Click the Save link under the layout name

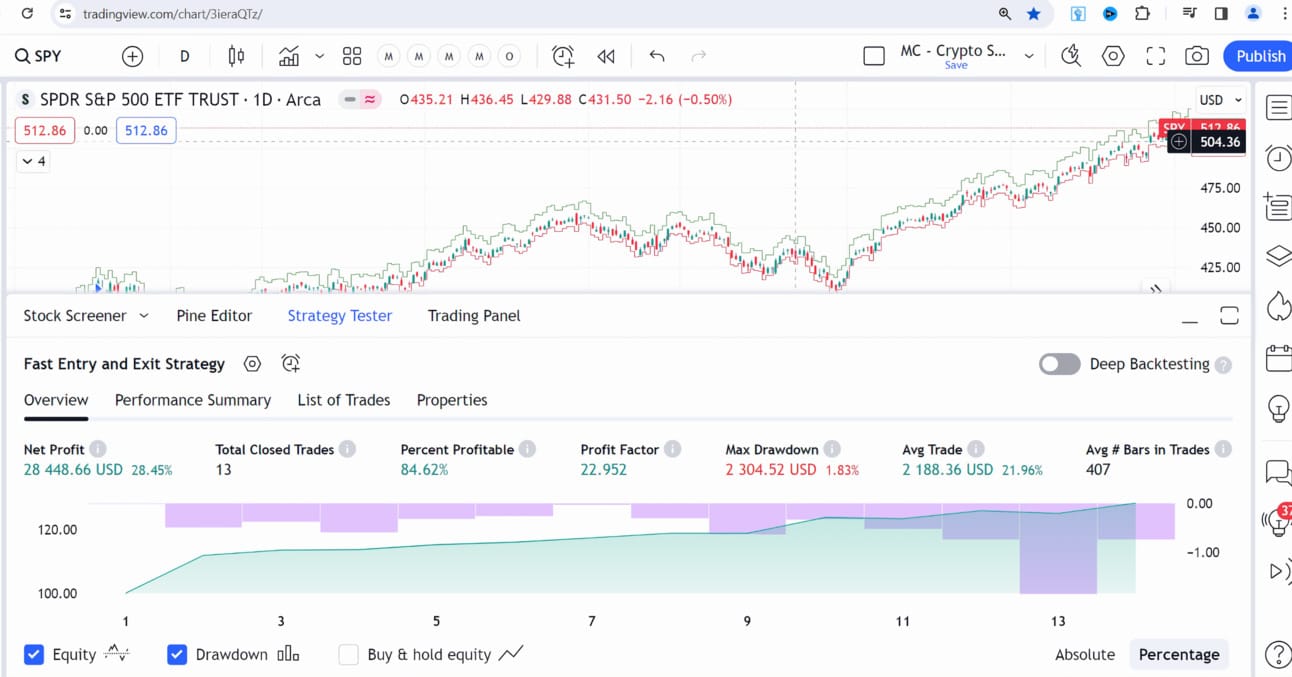(x=956, y=65)
